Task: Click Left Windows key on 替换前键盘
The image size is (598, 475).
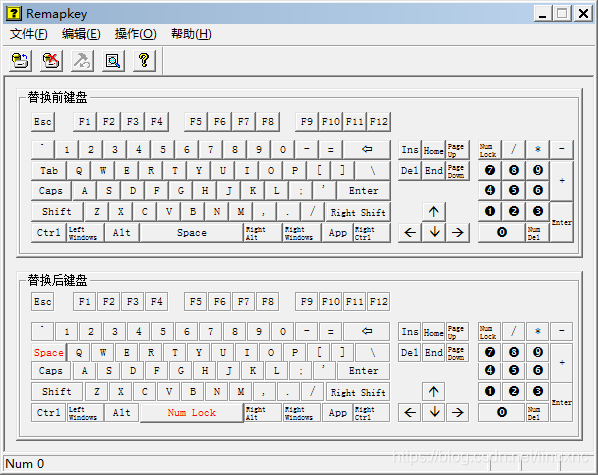Action: [86, 233]
